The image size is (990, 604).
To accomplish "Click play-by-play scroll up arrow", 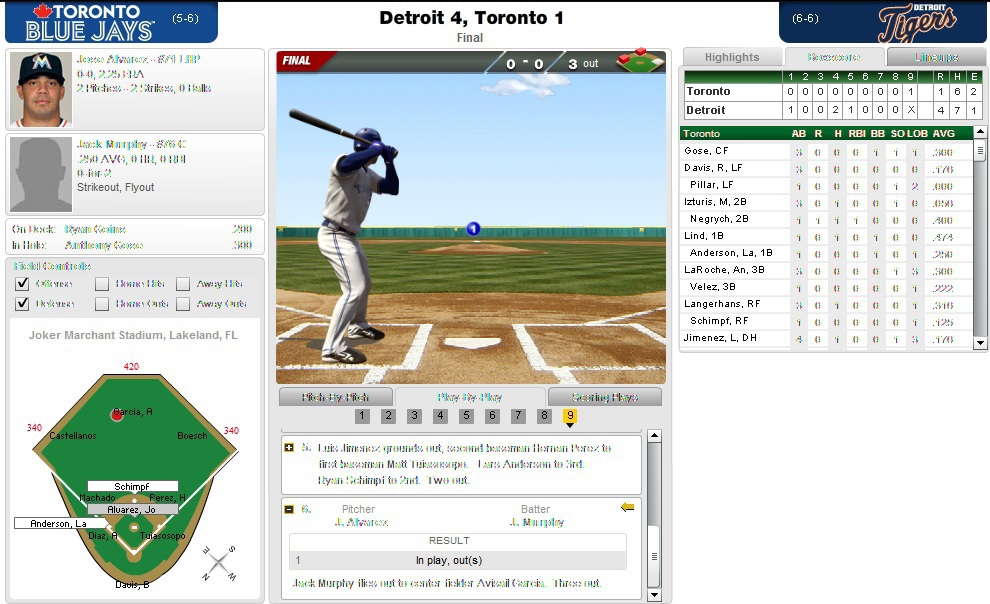I will pyautogui.click(x=655, y=435).
